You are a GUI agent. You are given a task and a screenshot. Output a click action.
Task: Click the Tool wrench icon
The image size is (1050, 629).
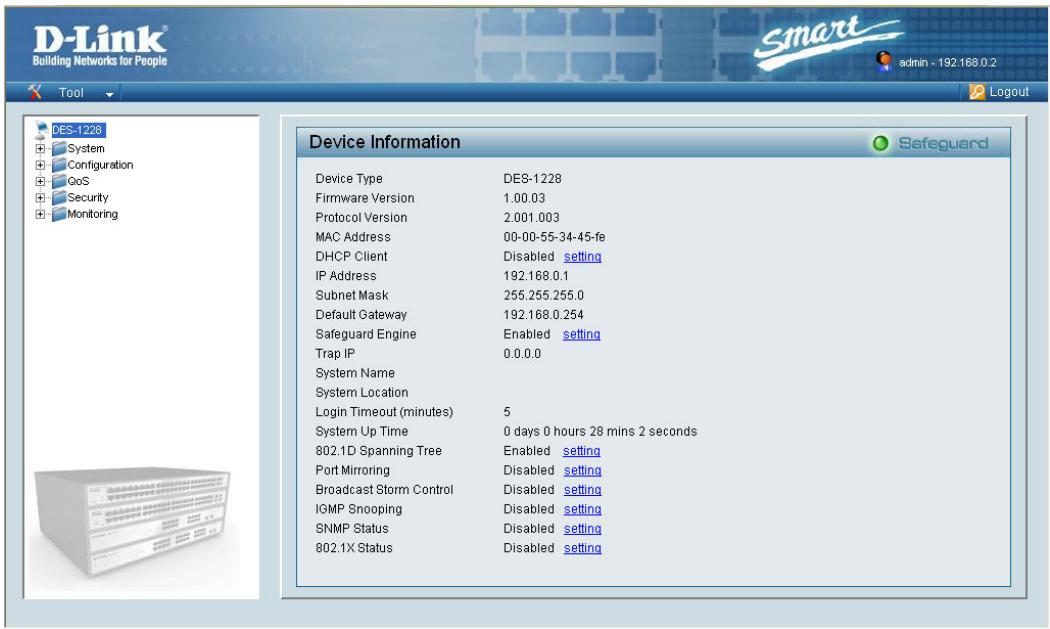coord(35,92)
